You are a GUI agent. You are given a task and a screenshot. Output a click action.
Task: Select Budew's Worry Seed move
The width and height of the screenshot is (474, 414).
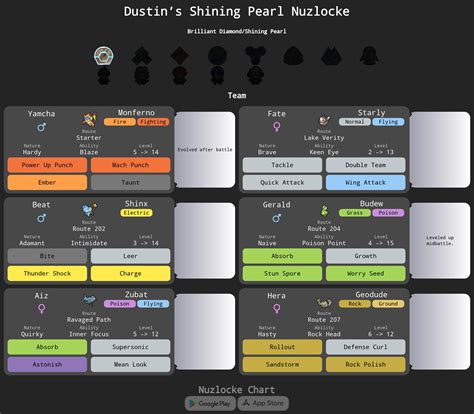366,274
